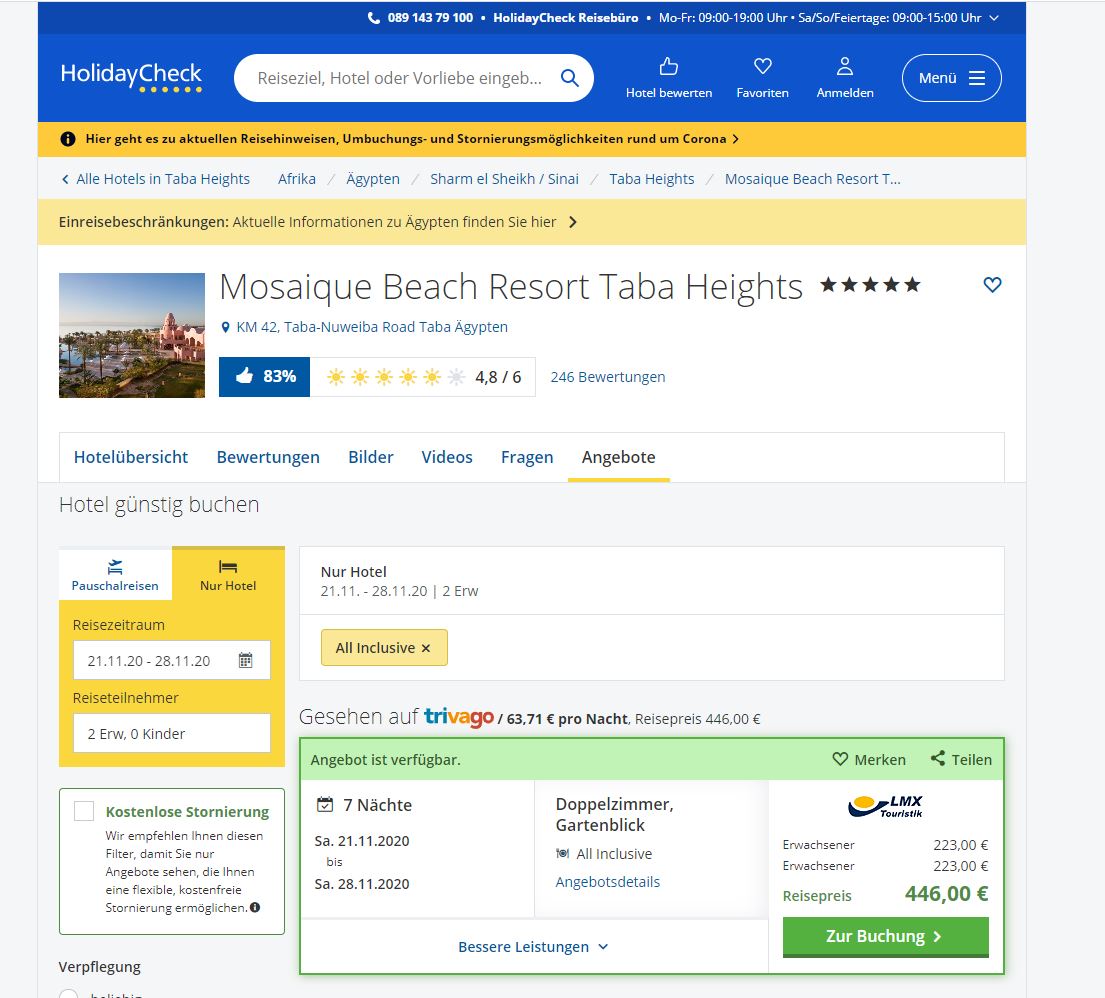Open the Menü hamburger button
Image resolution: width=1105 pixels, height=998 pixels.
[951, 78]
